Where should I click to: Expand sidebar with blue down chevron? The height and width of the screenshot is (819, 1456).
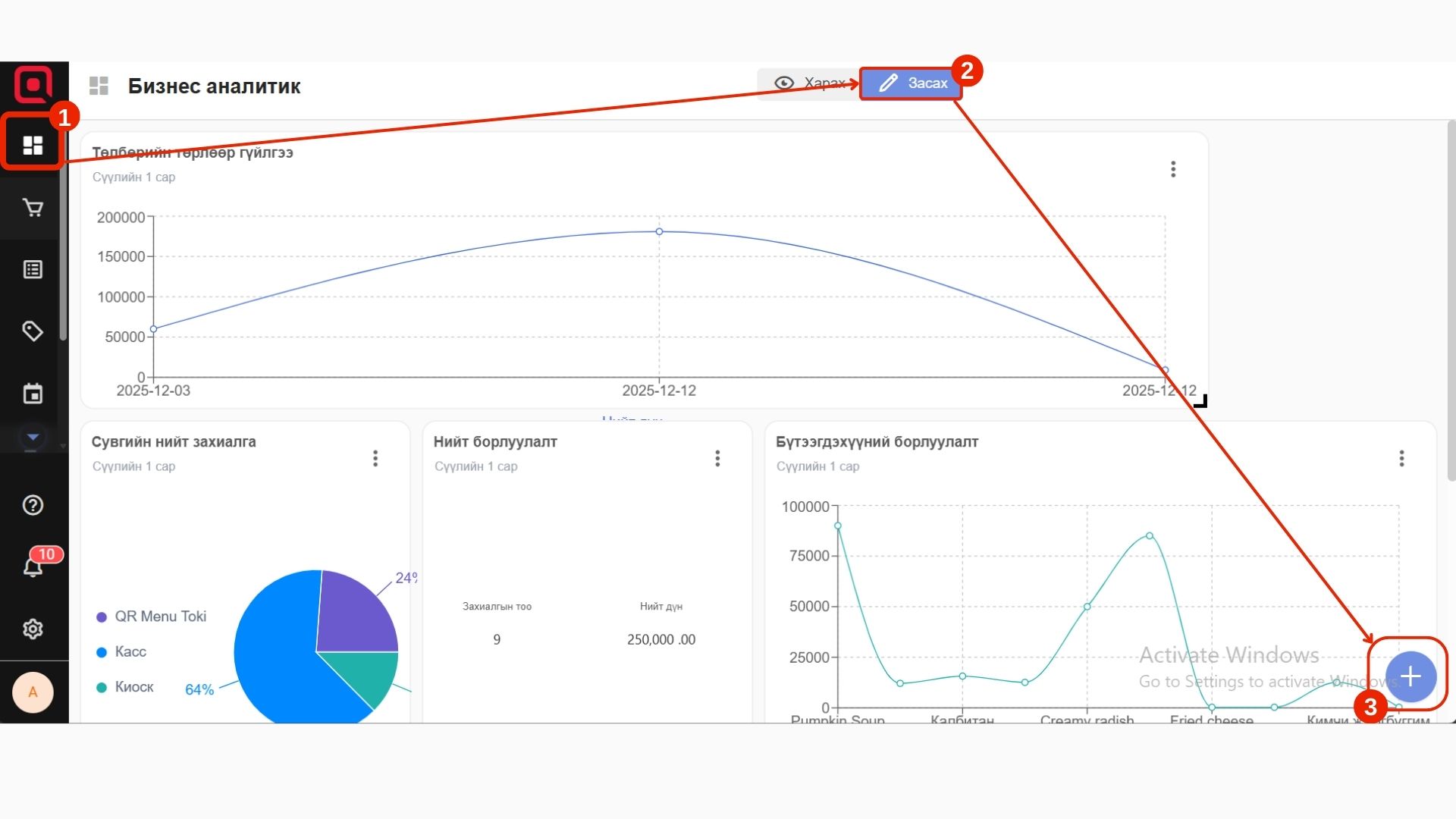33,437
